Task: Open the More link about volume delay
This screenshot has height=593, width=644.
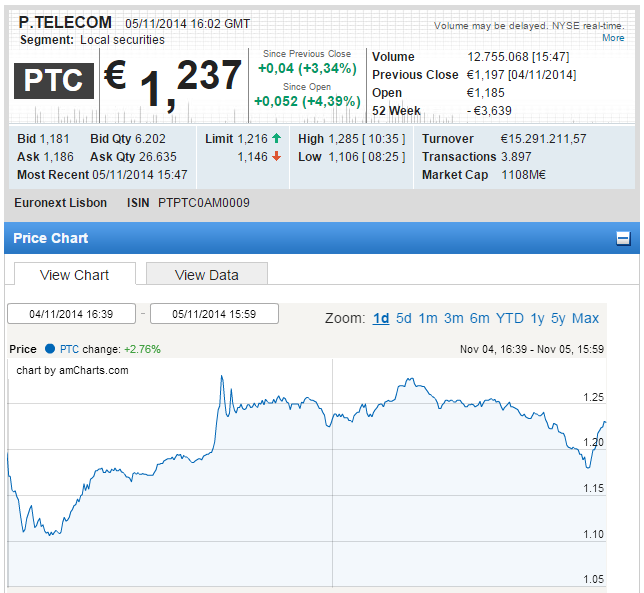Action: click(613, 38)
